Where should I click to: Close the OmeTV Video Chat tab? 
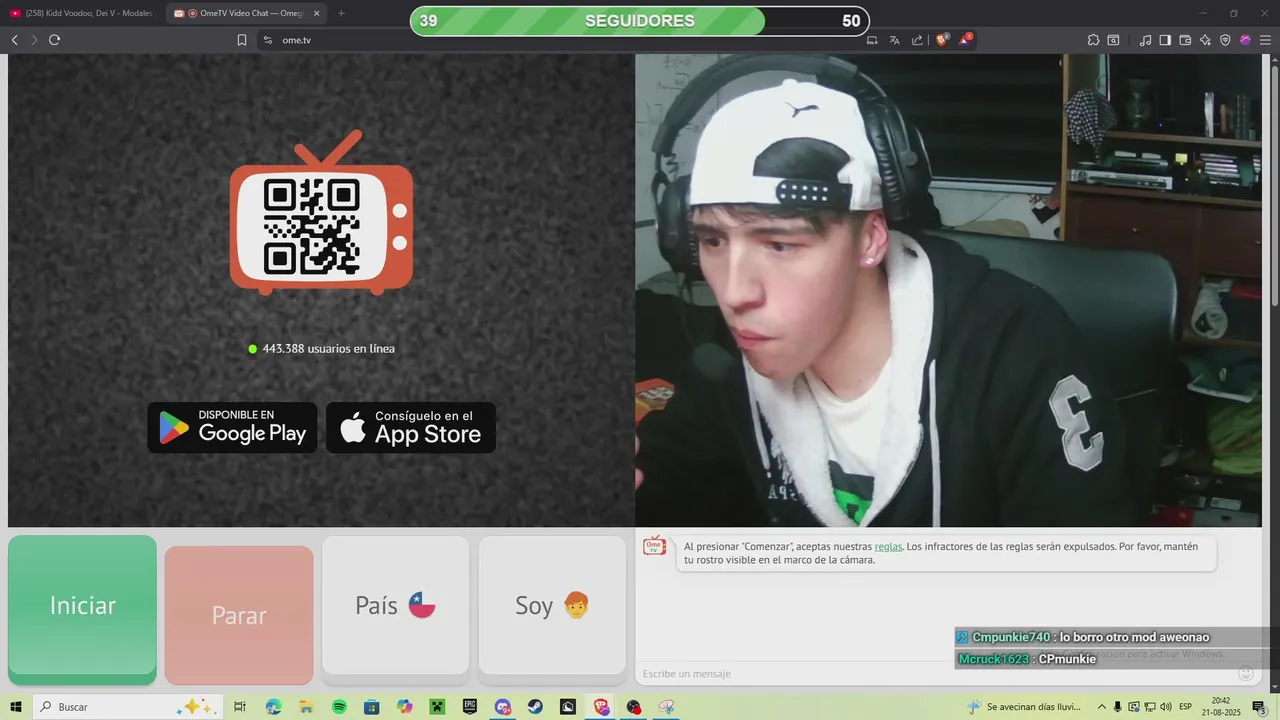click(x=317, y=13)
